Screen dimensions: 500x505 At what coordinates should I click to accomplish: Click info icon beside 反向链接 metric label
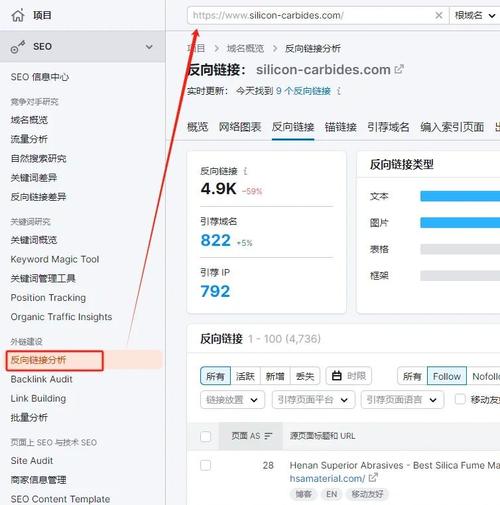pyautogui.click(x=245, y=171)
